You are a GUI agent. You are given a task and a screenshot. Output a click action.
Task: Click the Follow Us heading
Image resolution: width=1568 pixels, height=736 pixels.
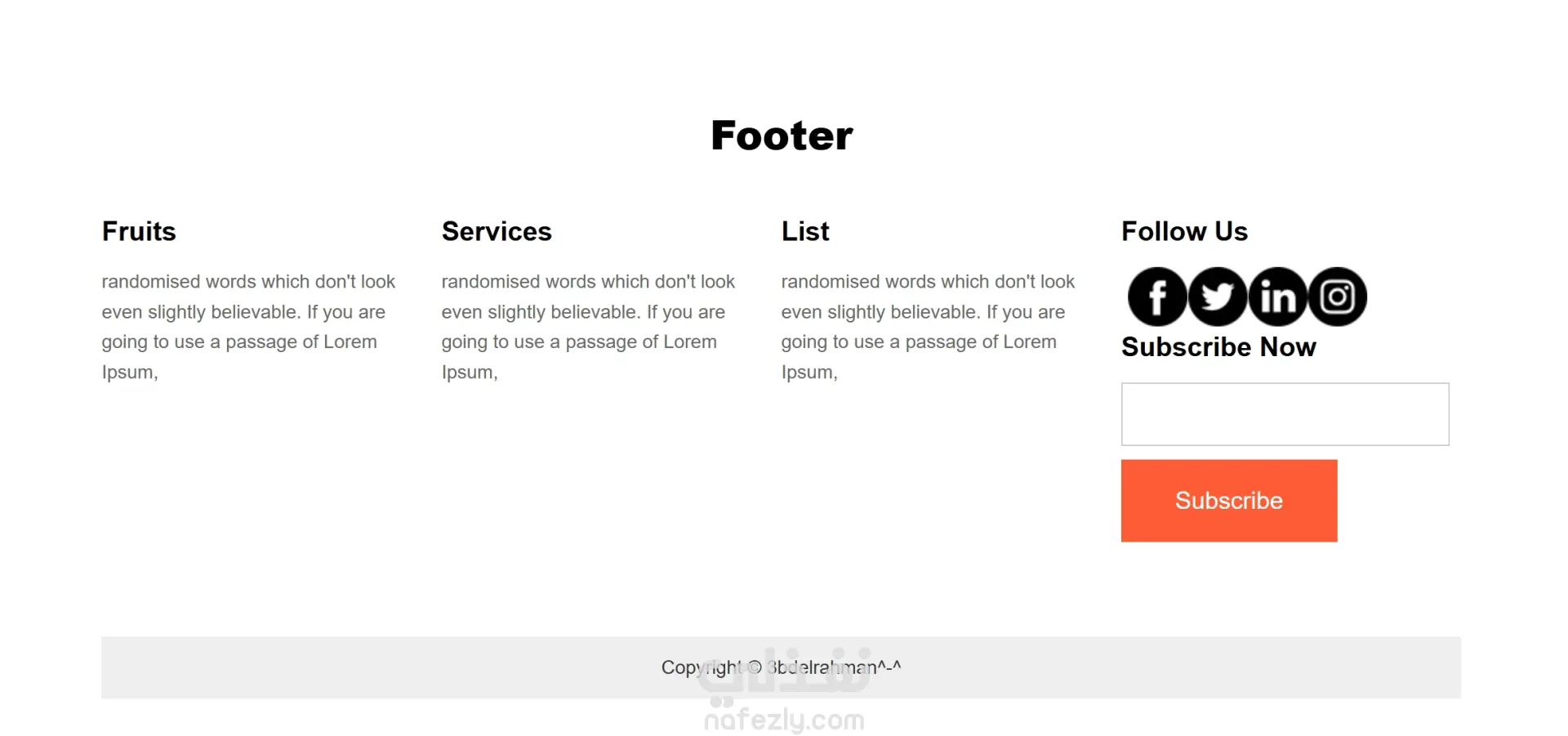tap(1184, 231)
